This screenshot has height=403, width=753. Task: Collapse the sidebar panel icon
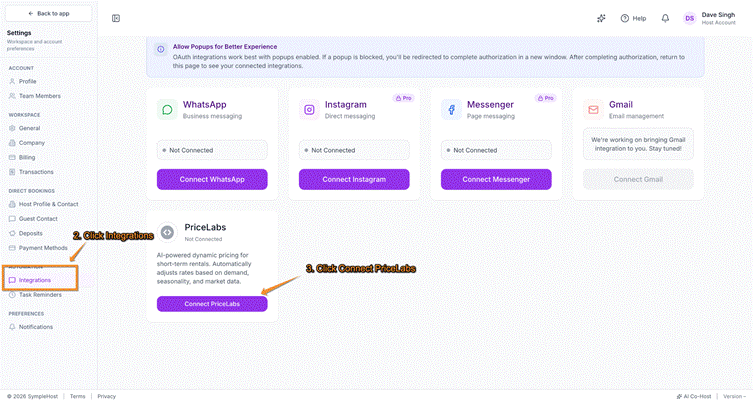pyautogui.click(x=116, y=18)
